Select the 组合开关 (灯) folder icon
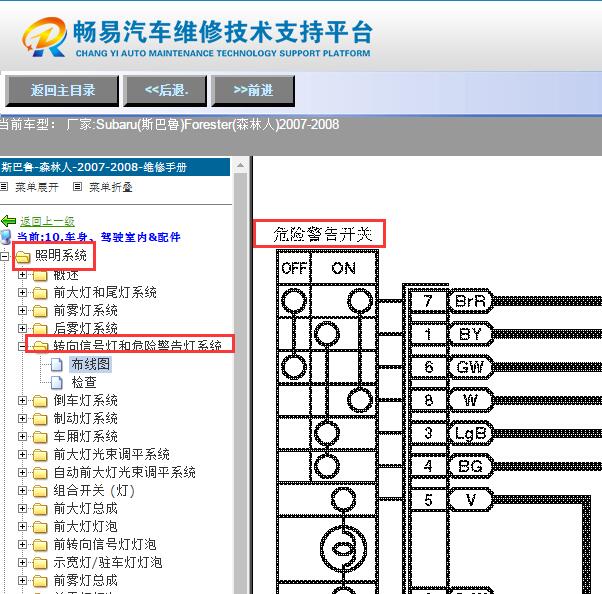Viewport: 602px width, 594px height. pyautogui.click(x=40, y=491)
